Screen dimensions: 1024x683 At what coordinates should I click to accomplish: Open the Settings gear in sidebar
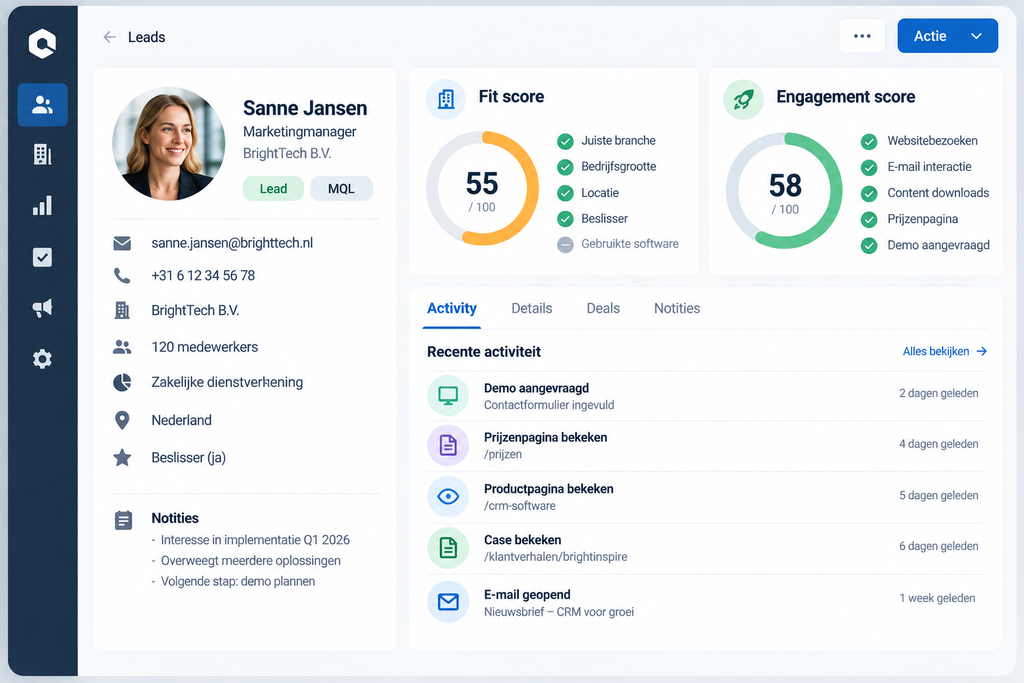42,359
